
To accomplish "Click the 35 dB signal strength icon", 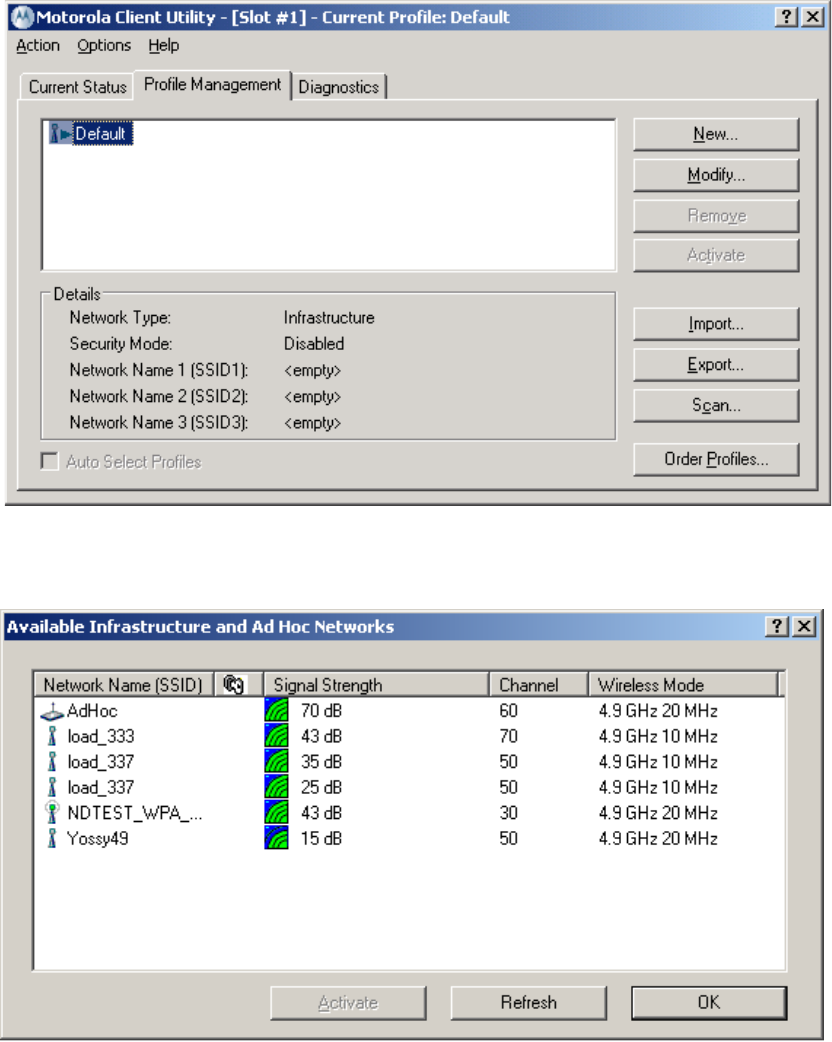I will pyautogui.click(x=276, y=762).
